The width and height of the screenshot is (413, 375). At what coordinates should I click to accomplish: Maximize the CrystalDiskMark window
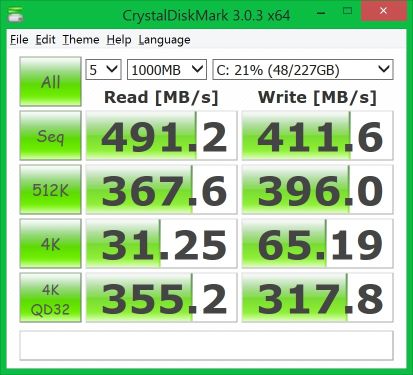[x=347, y=11]
